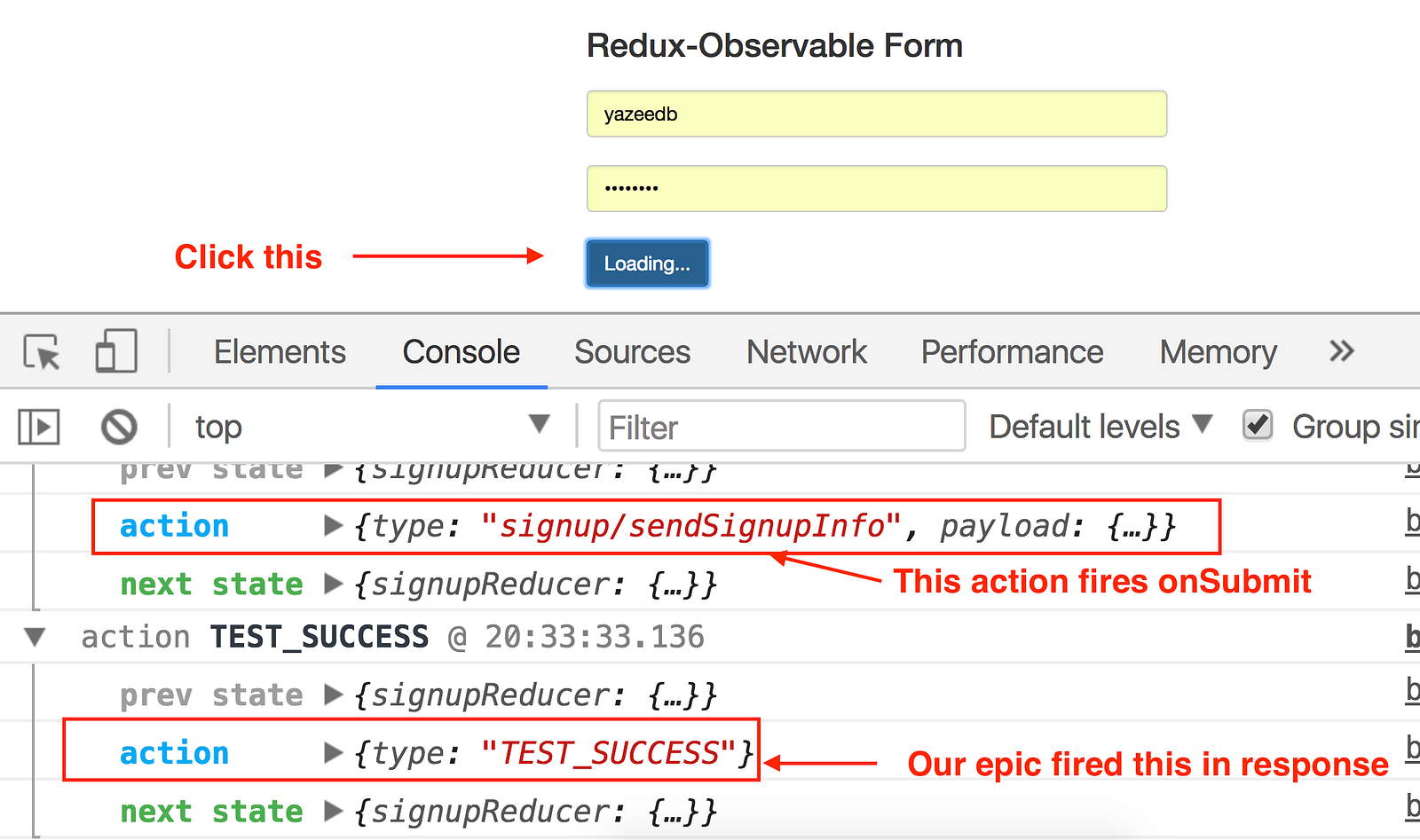Clear the console with the ban icon
1420x840 pixels.
(119, 427)
